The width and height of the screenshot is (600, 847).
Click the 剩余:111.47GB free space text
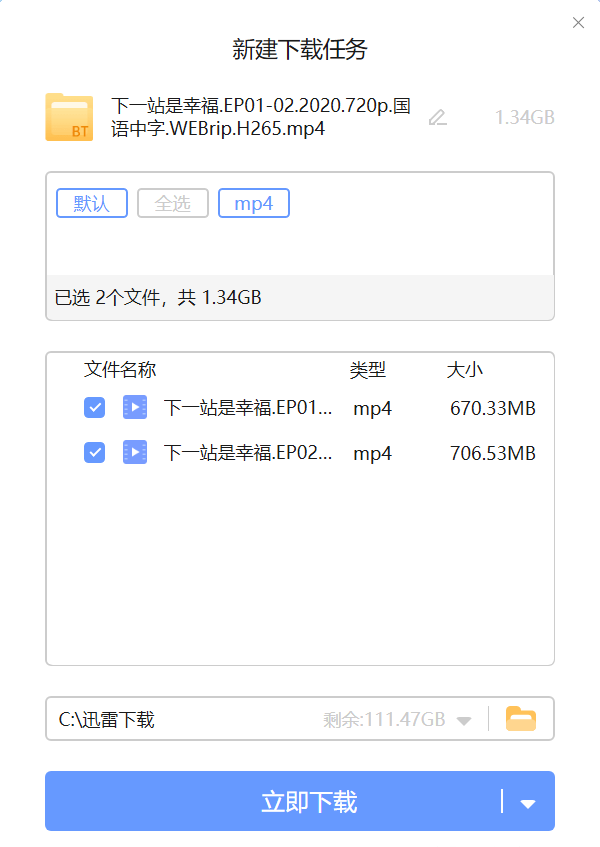click(x=384, y=720)
